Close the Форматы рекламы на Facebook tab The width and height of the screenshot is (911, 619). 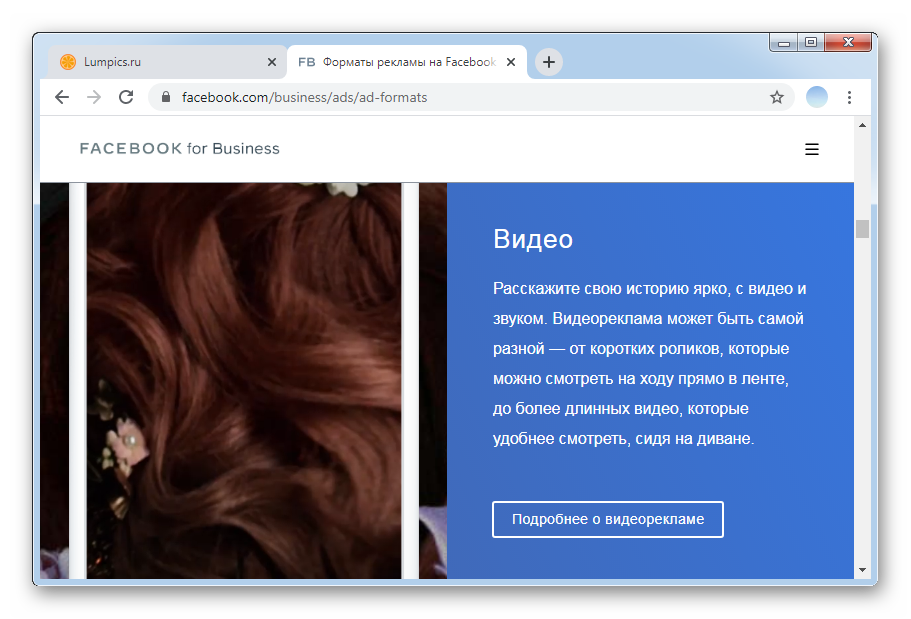[x=511, y=62]
